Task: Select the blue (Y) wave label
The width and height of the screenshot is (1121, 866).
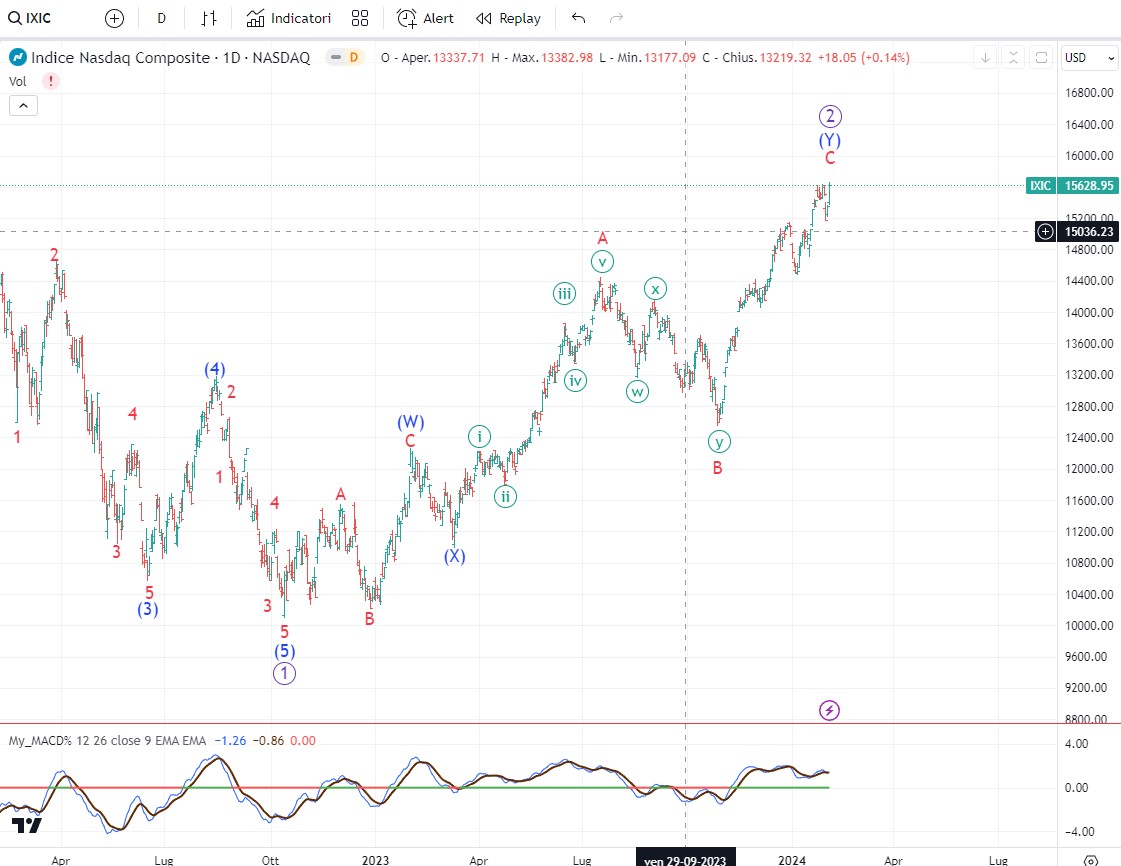Action: (830, 139)
